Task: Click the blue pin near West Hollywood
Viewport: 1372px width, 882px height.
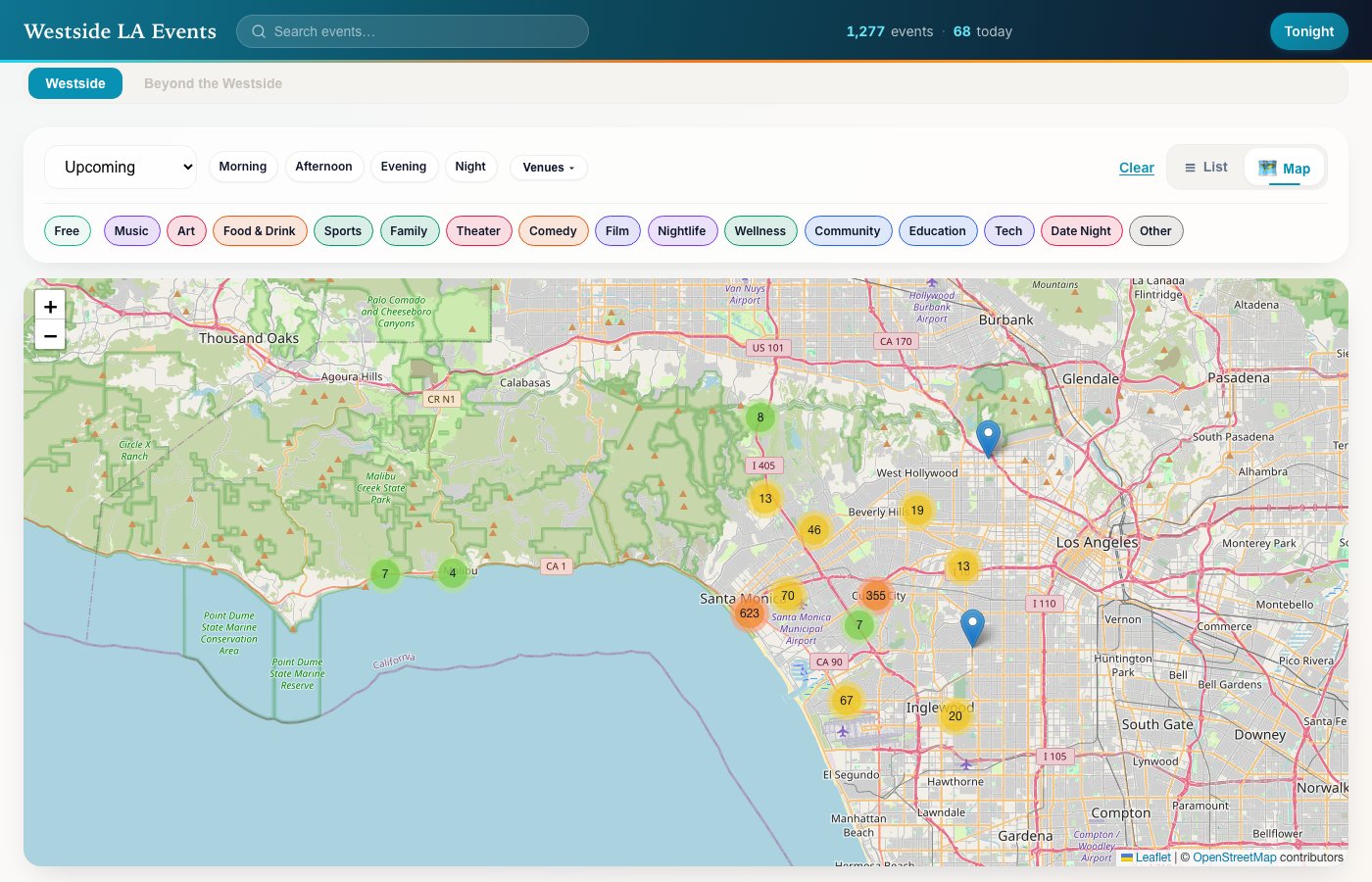Action: point(989,439)
